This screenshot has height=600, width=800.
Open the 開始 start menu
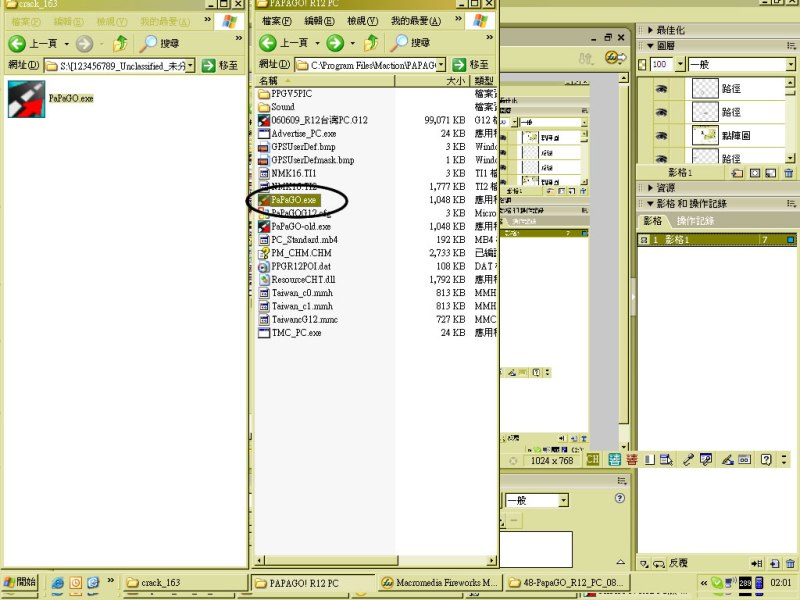(x=19, y=582)
